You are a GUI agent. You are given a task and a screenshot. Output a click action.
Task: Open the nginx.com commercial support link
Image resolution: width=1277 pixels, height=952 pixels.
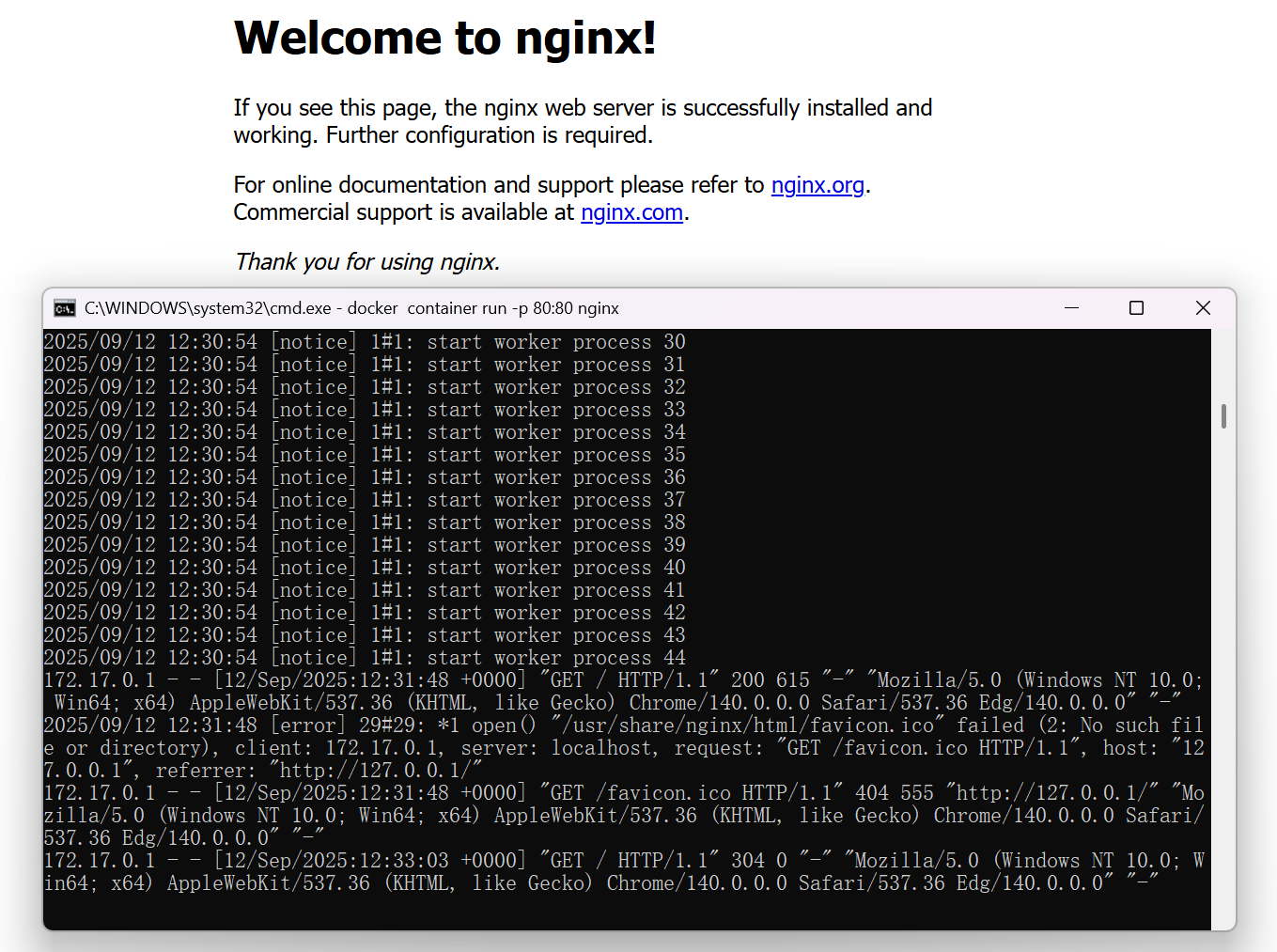631,212
